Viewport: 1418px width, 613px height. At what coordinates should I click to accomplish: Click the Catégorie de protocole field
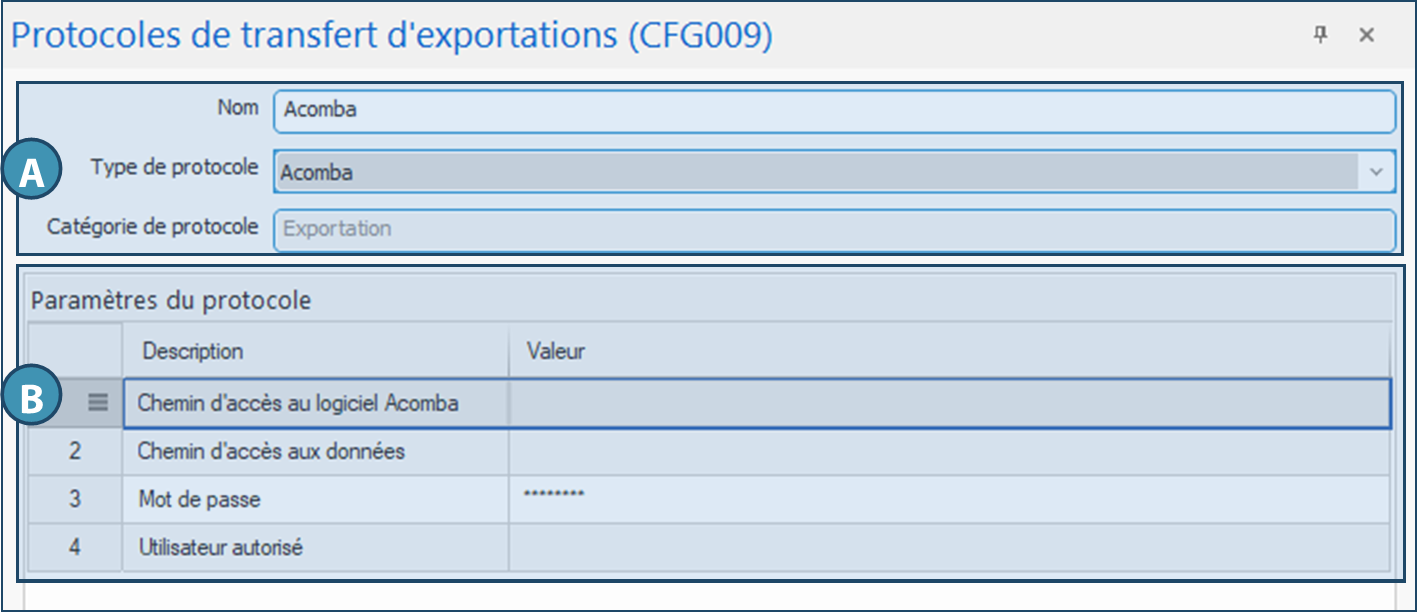point(833,229)
